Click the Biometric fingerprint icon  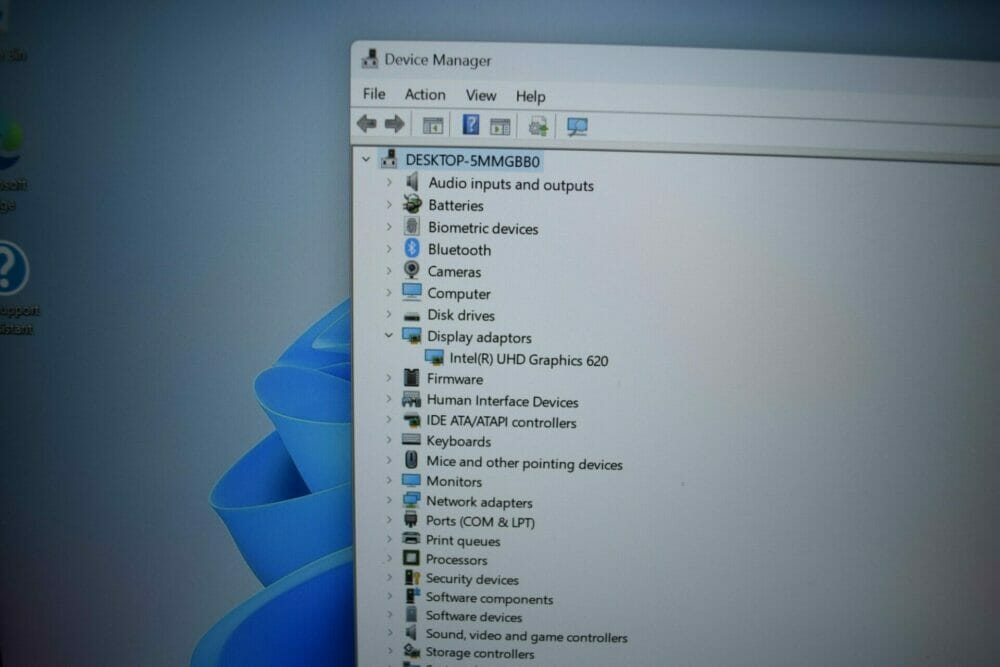coord(412,226)
